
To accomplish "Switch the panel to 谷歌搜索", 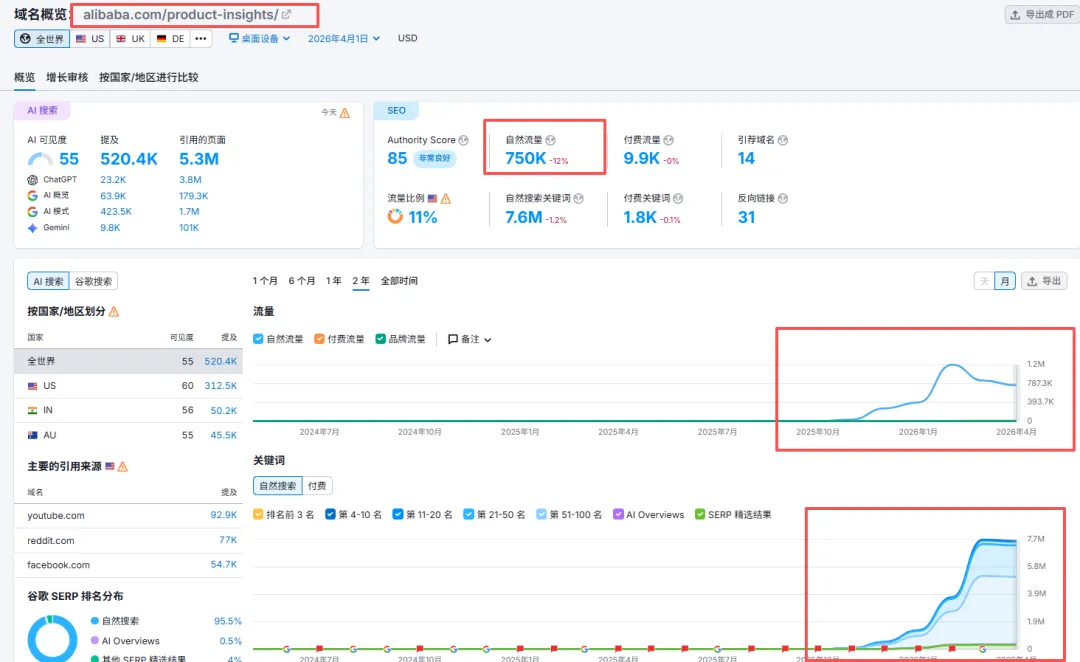I will pos(94,281).
